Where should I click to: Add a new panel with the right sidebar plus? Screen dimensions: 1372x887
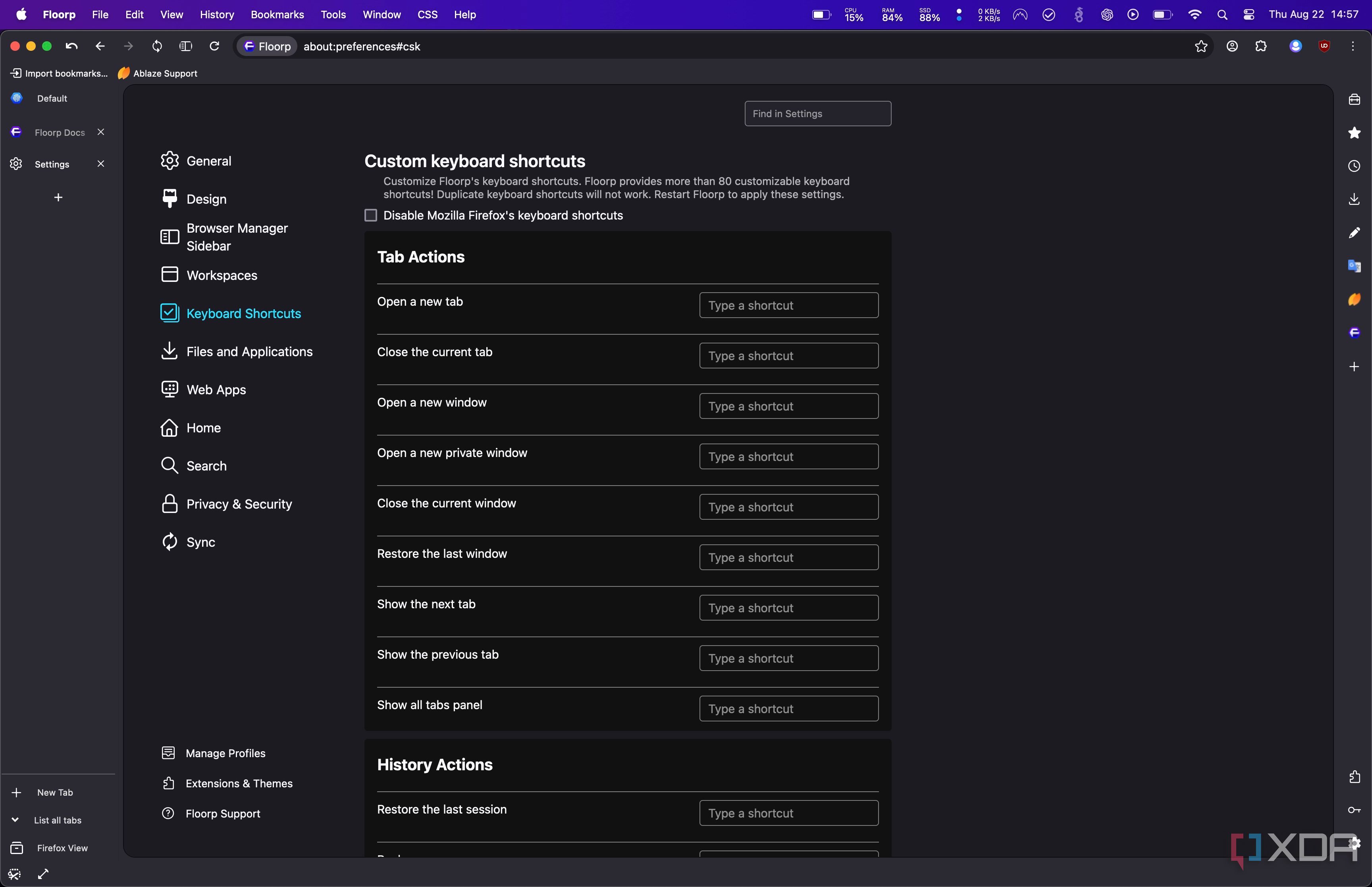(x=1354, y=366)
